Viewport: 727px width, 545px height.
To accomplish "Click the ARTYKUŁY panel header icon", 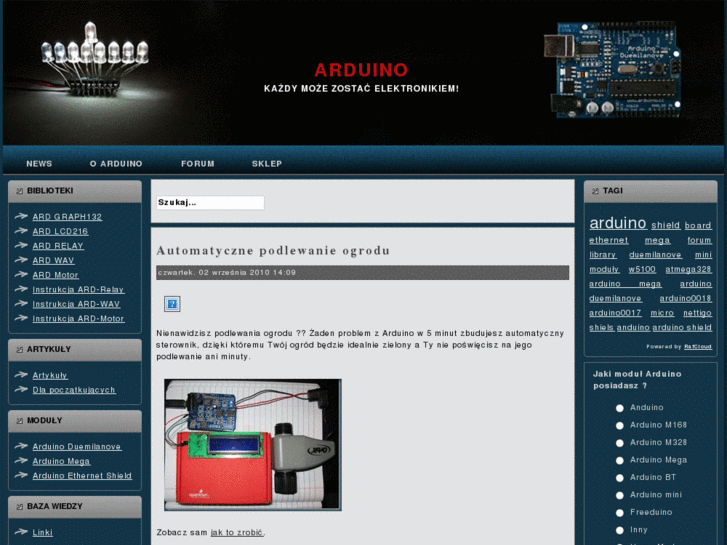I will [x=19, y=350].
